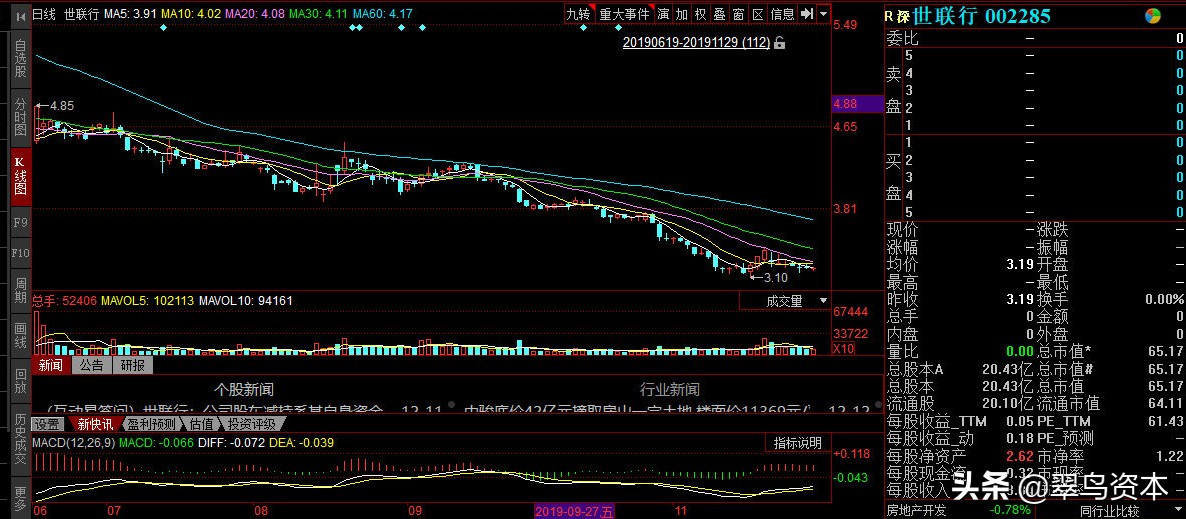The image size is (1186, 519).
Task: Activate the 画线 drawing tool
Action: [20, 335]
